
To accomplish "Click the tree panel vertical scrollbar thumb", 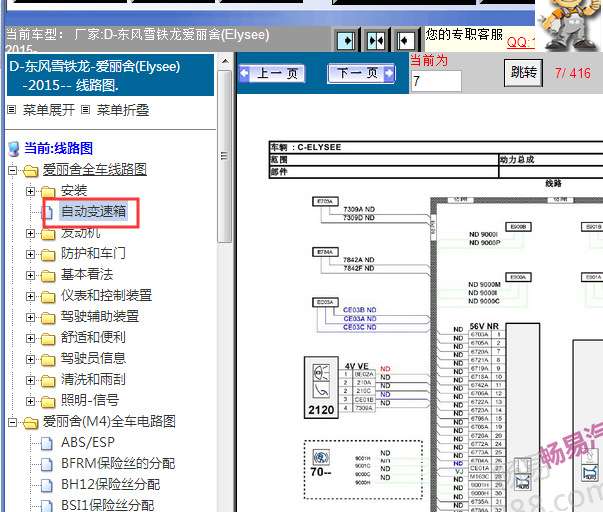I will coord(225,156).
